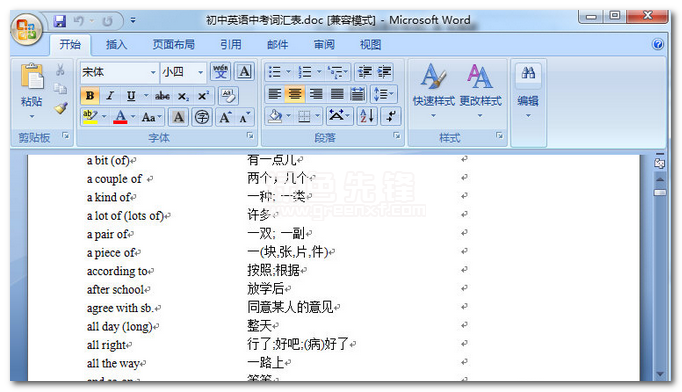Open the Change Case (Aa) menu
The image size is (682, 392).
click(x=151, y=117)
